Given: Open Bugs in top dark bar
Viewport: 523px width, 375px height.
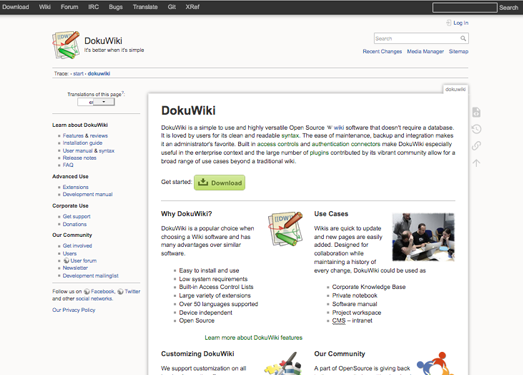Looking at the screenshot, I should (x=116, y=7).
